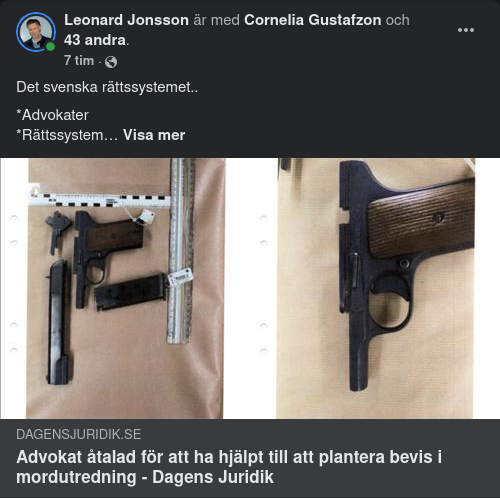Image resolution: width=500 pixels, height=498 pixels.
Task: Open Leonard Jonsson's profile picture
Action: click(x=36, y=32)
